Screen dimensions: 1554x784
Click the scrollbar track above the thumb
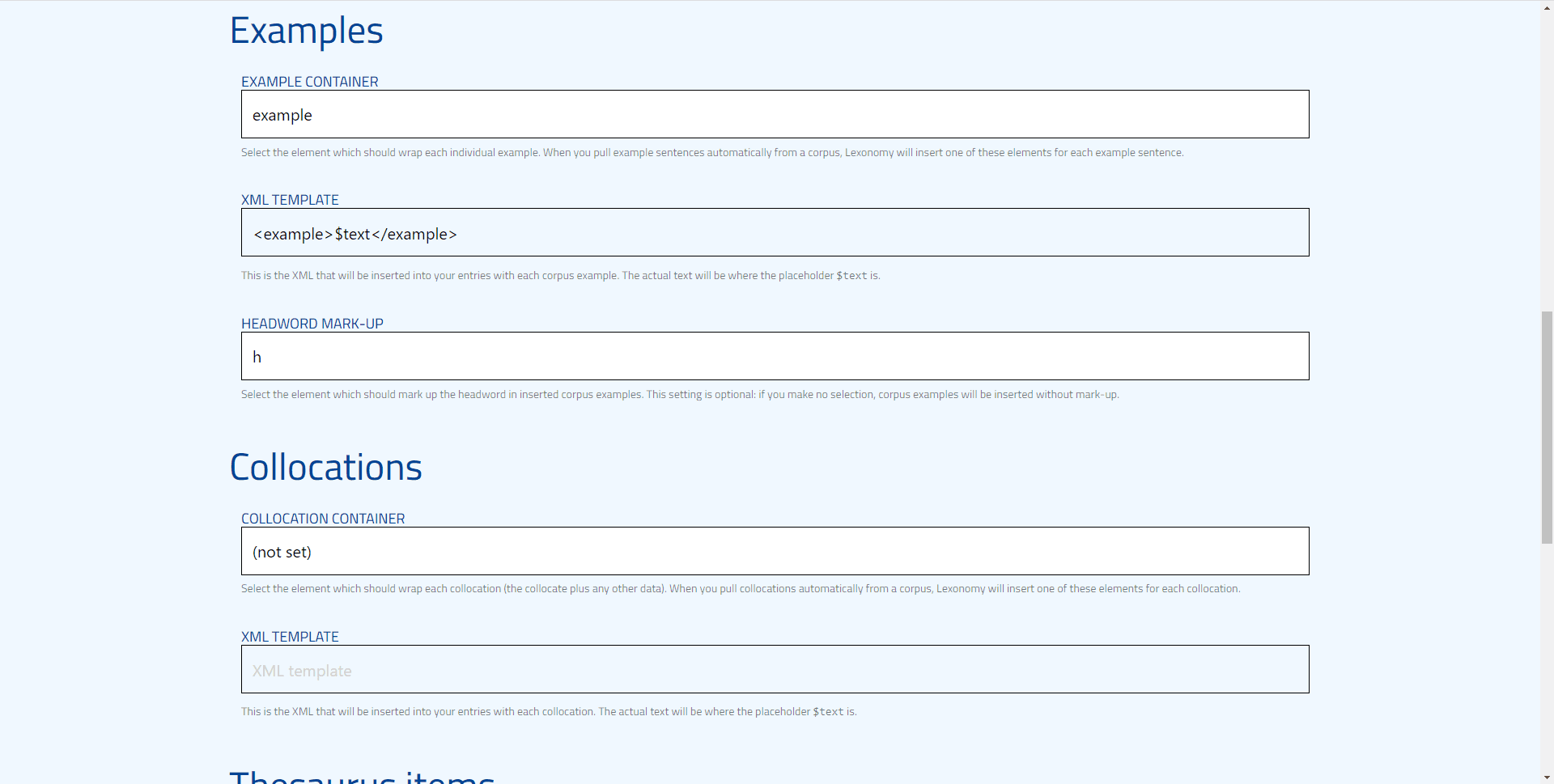tap(1547, 162)
